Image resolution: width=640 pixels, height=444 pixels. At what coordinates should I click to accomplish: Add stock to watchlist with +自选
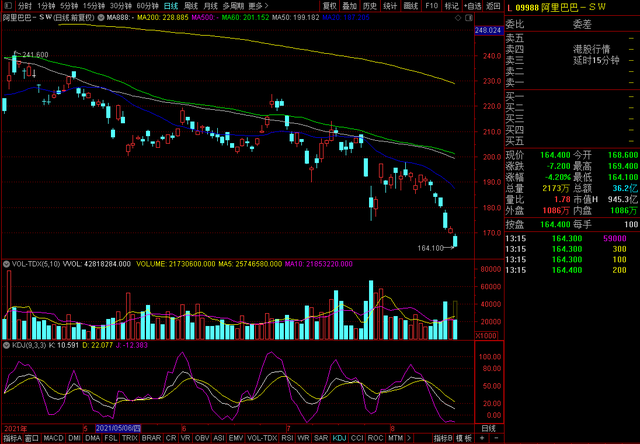(473, 6)
